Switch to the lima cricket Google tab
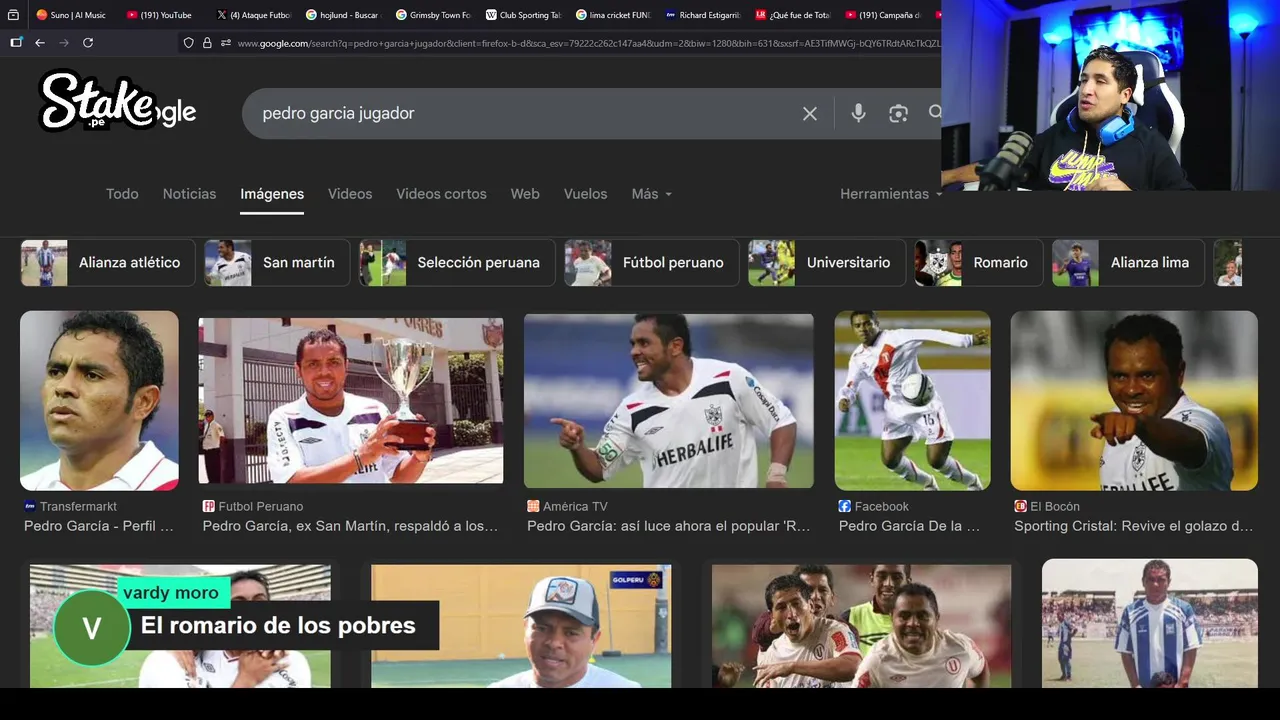The height and width of the screenshot is (720, 1280). [x=612, y=15]
